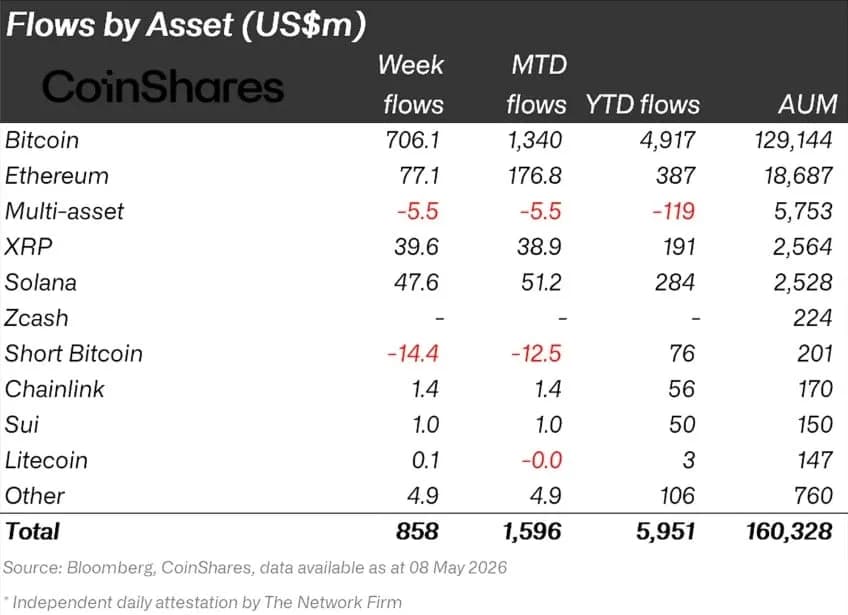Click the CoinShares logo

coord(163,87)
